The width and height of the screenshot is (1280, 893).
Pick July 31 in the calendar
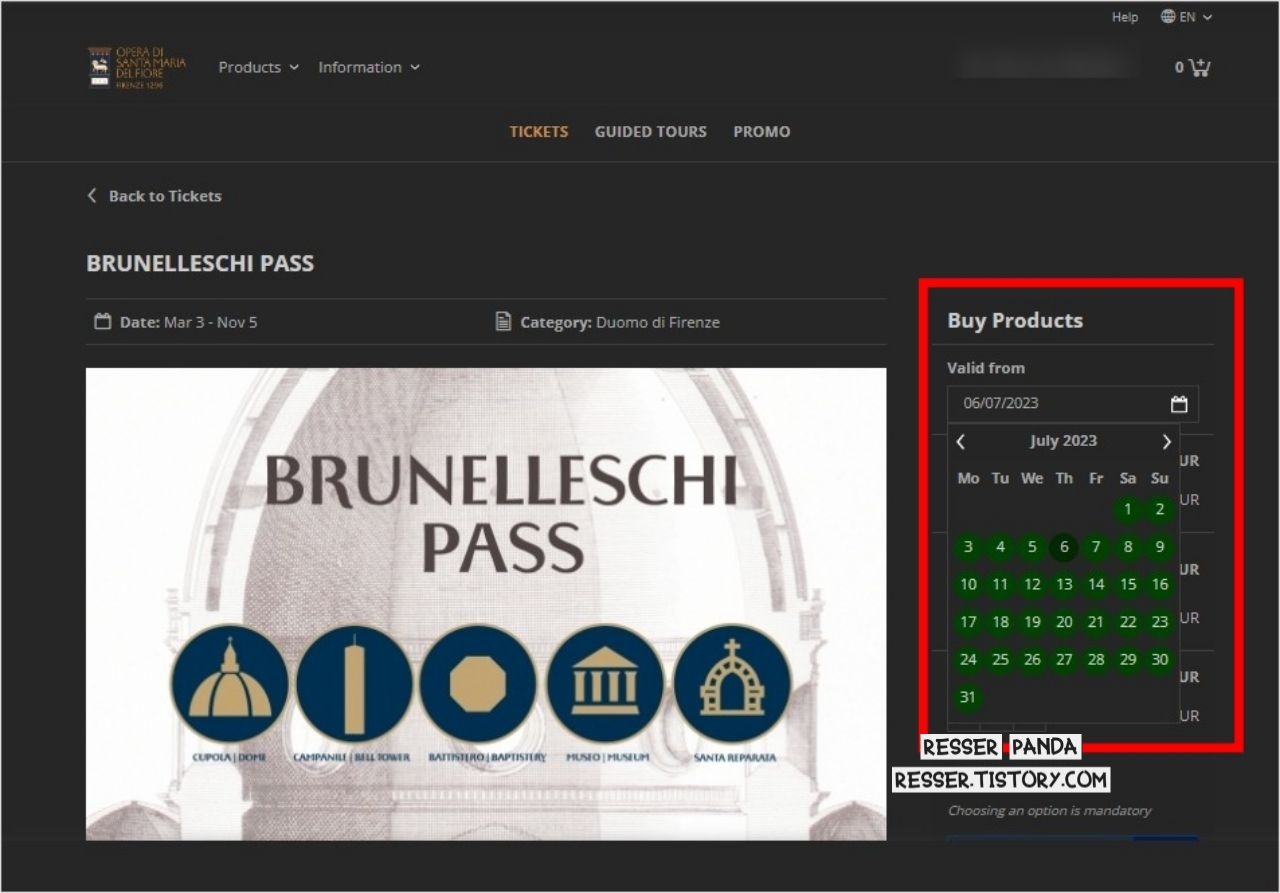[968, 697]
